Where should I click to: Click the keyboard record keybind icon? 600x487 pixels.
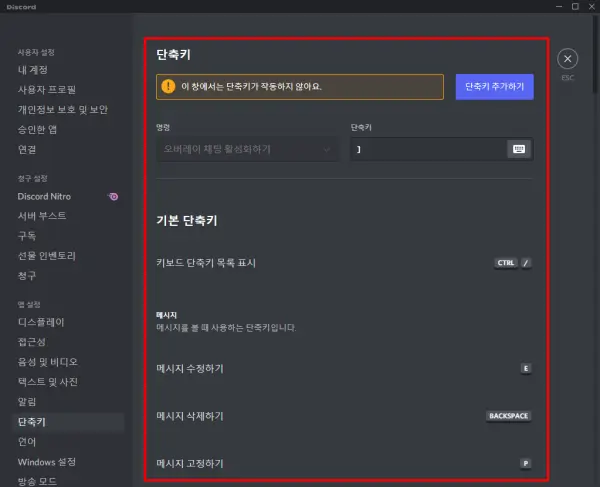coord(519,149)
